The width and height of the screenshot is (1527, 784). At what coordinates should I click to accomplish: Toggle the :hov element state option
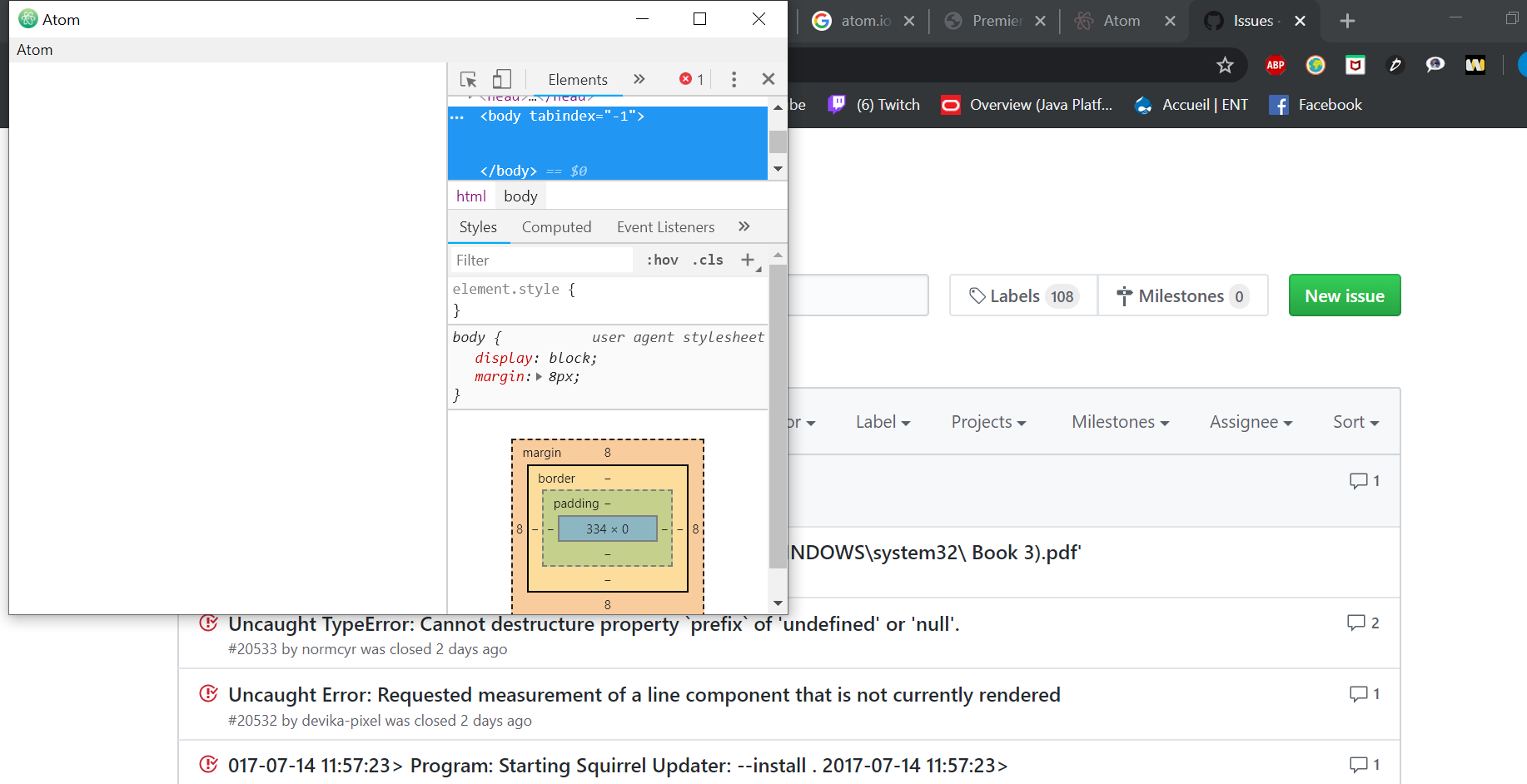[662, 261]
